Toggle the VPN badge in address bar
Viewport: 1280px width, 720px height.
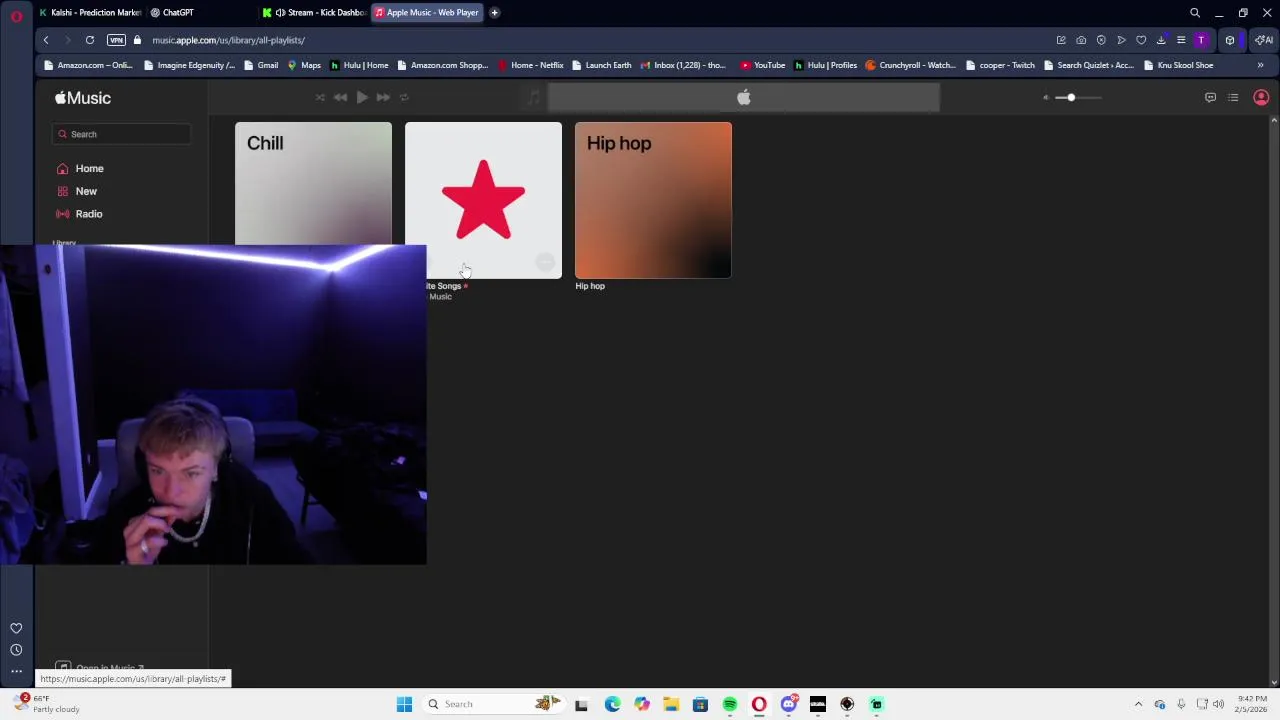point(116,40)
